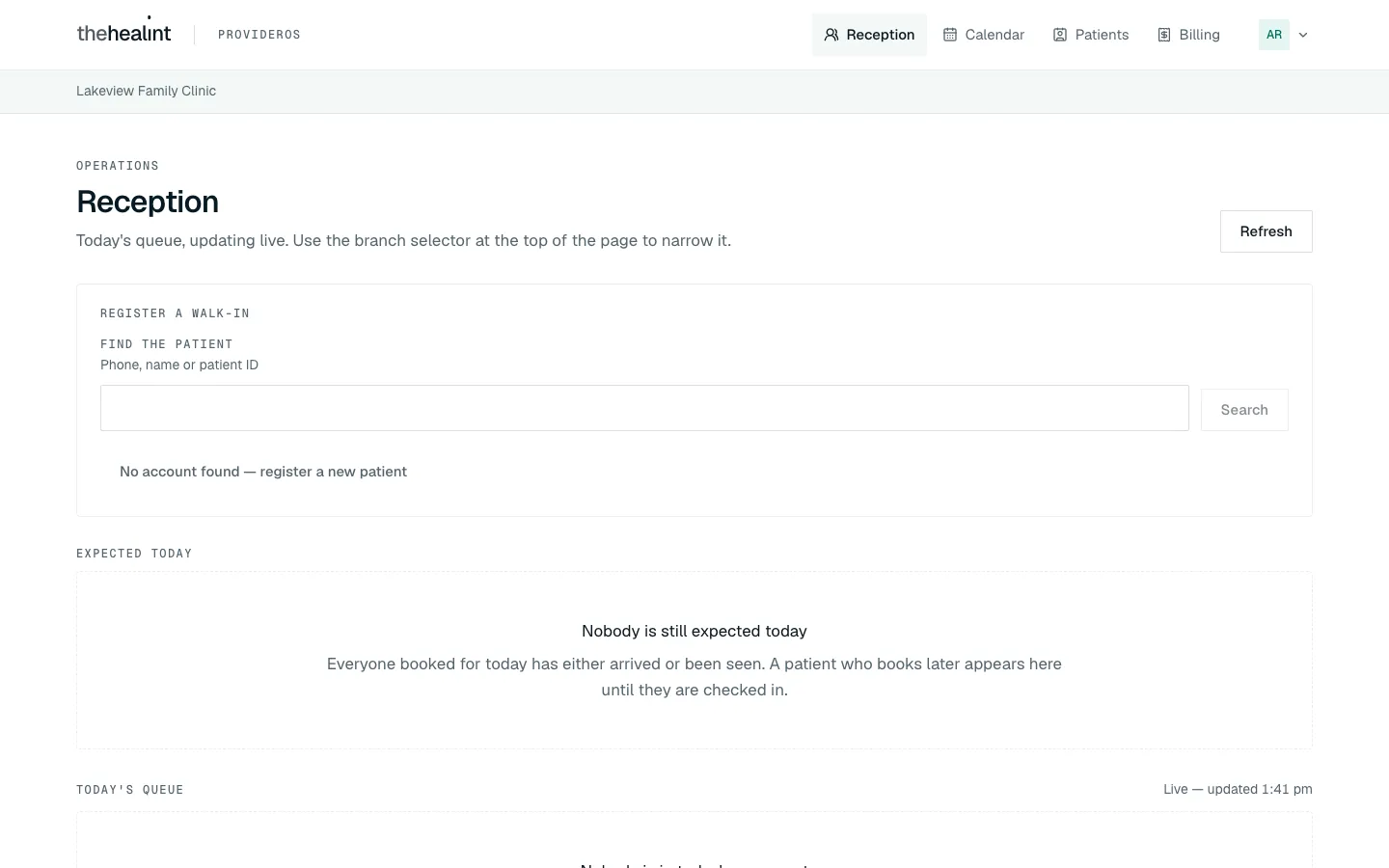Click the Search button for patient lookup

pyautogui.click(x=1244, y=410)
